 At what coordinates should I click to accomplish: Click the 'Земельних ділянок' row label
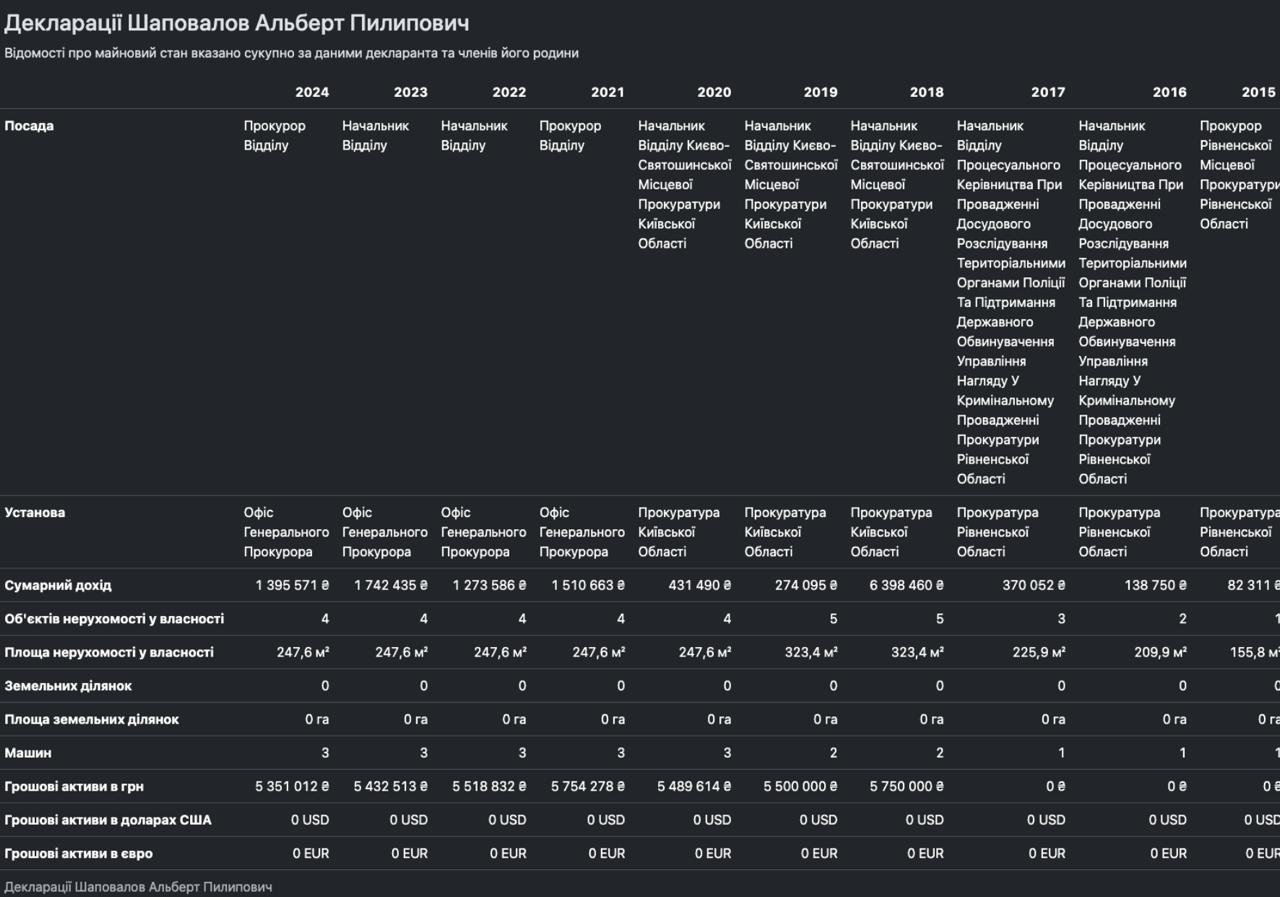68,686
